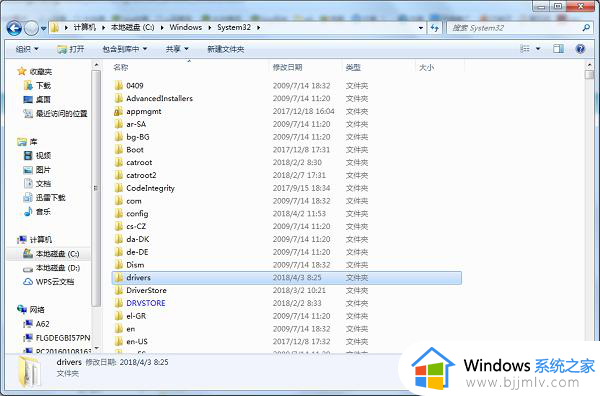
Task: Sort by the 大小 column header
Action: (426, 67)
